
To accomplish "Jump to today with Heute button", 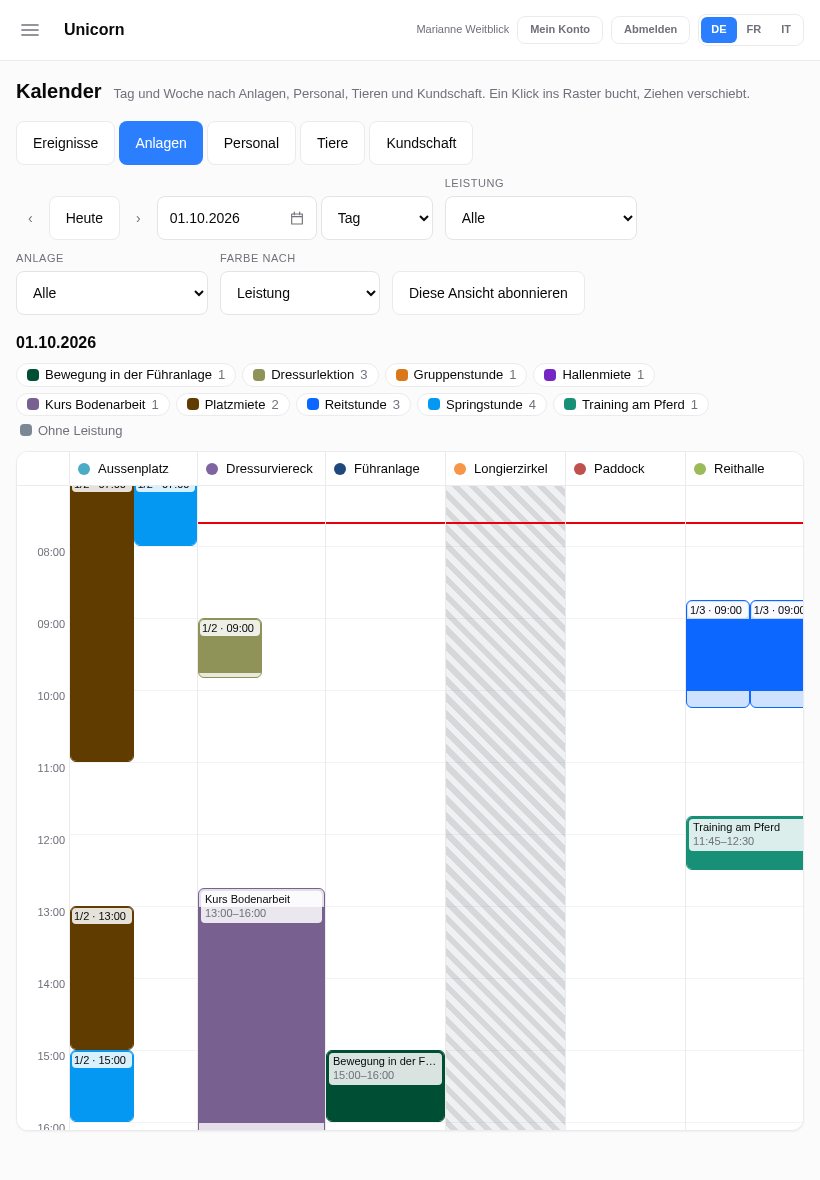I will tap(84, 218).
